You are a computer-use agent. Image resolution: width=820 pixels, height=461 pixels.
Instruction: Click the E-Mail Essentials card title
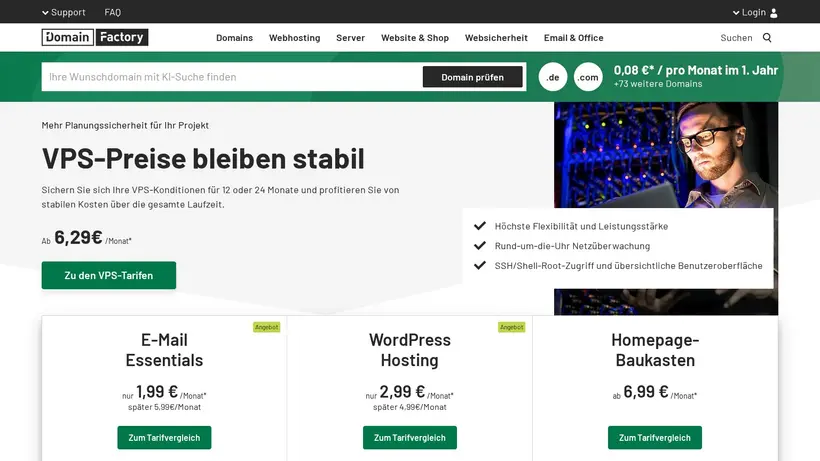164,350
